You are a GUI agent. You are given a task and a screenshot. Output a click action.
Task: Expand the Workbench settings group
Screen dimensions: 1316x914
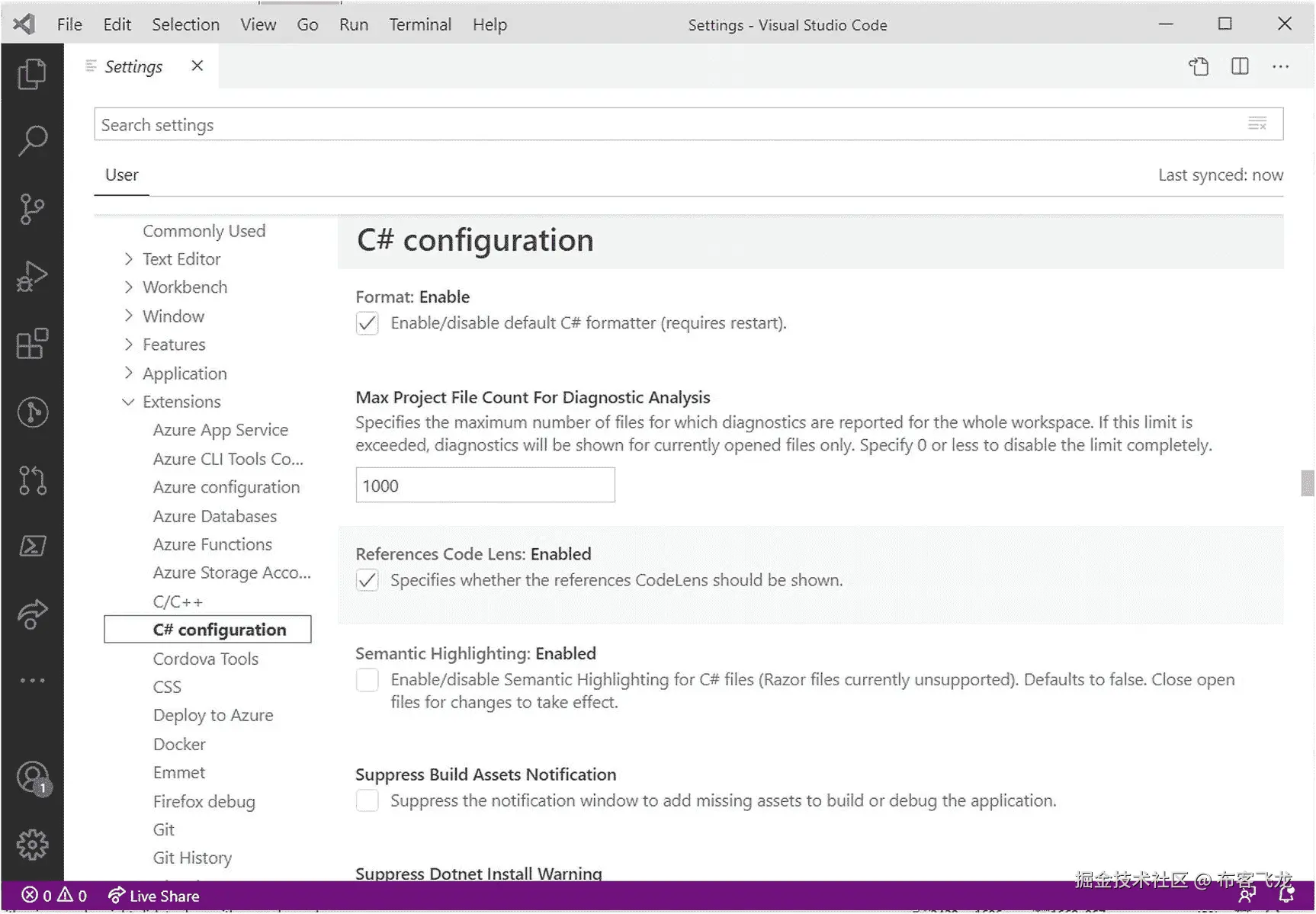[x=129, y=287]
